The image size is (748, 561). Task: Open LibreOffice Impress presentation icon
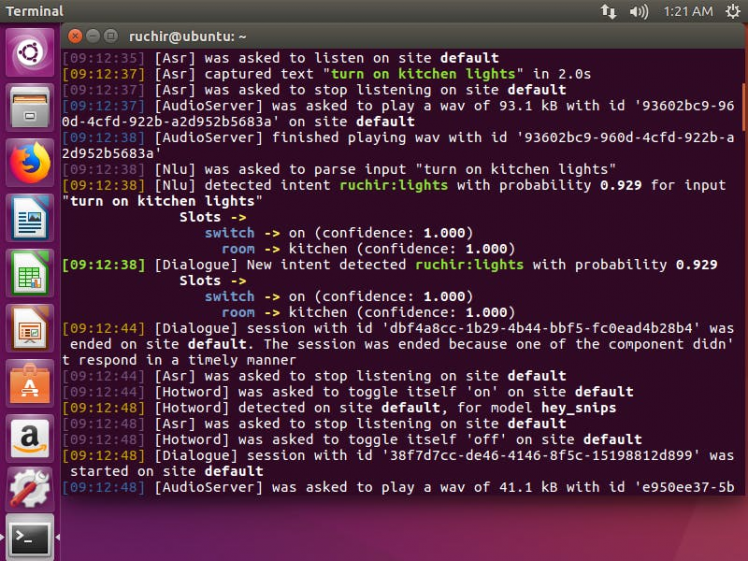[30, 328]
